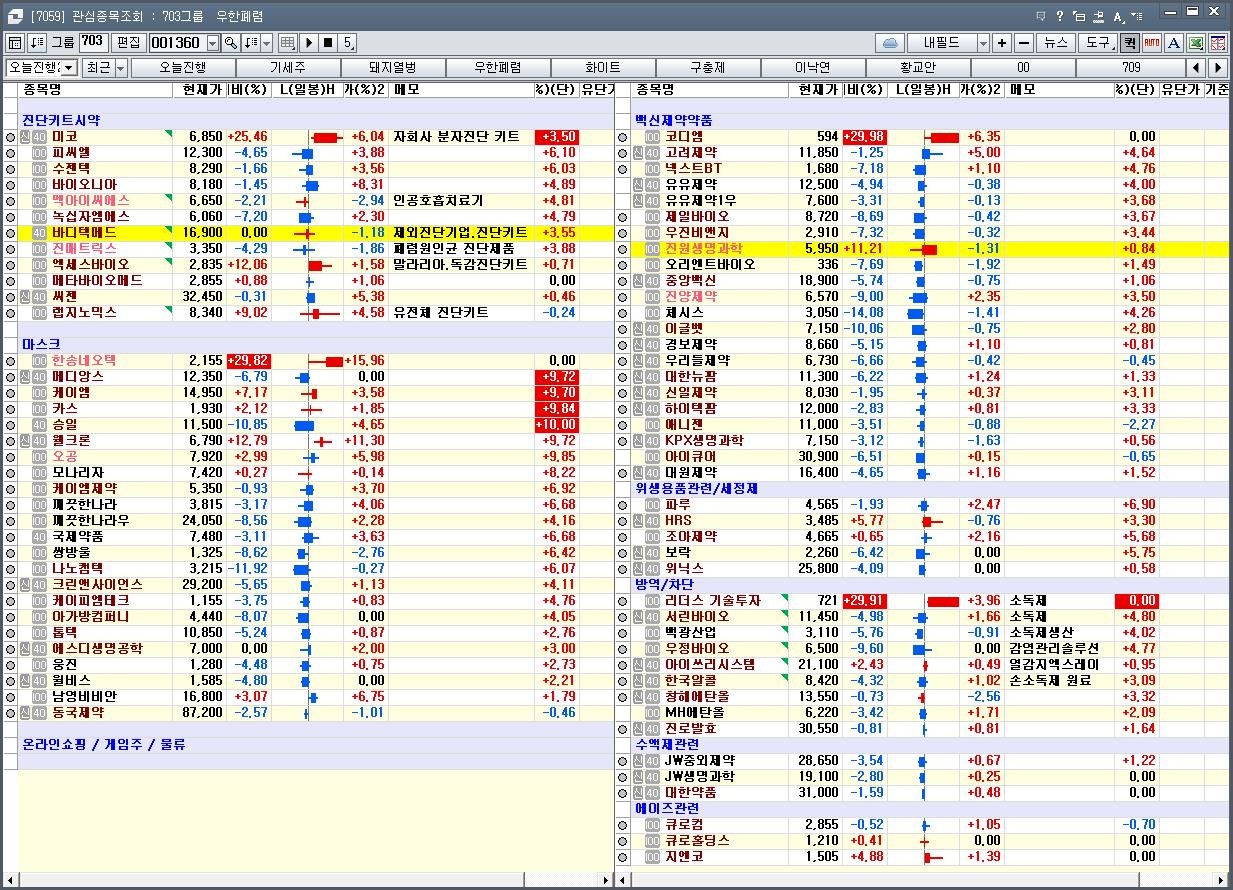Stop auto-rotation with the stop icon
This screenshot has height=890, width=1233.
pyautogui.click(x=328, y=43)
